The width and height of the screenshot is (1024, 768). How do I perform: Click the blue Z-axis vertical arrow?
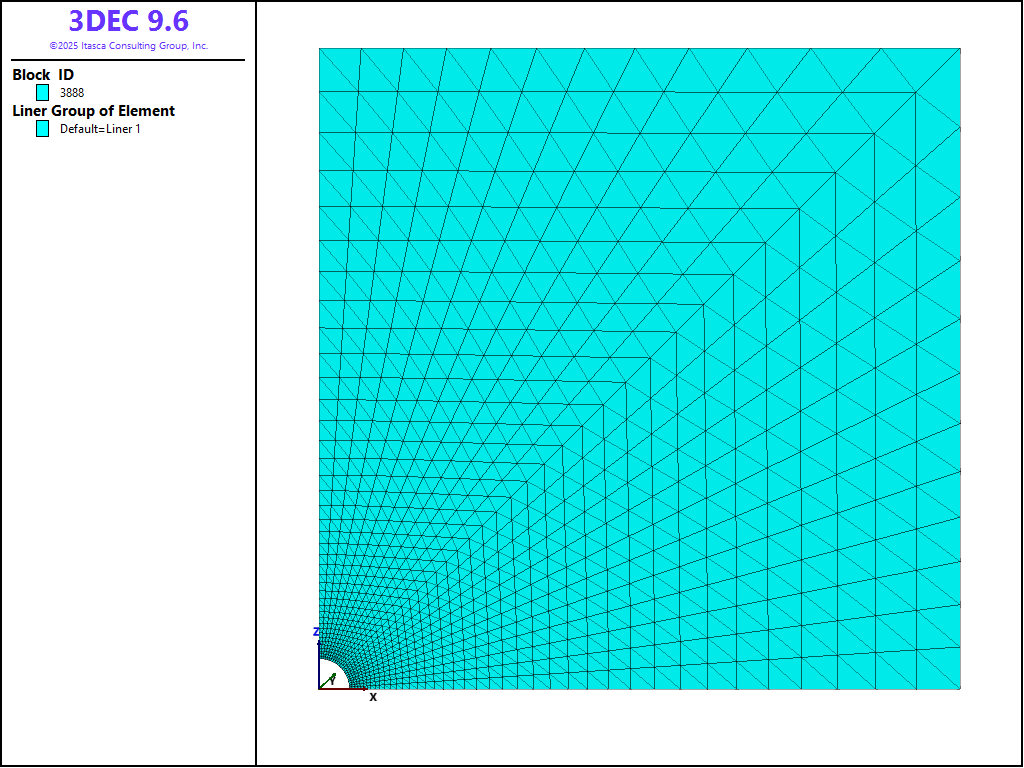tap(319, 662)
